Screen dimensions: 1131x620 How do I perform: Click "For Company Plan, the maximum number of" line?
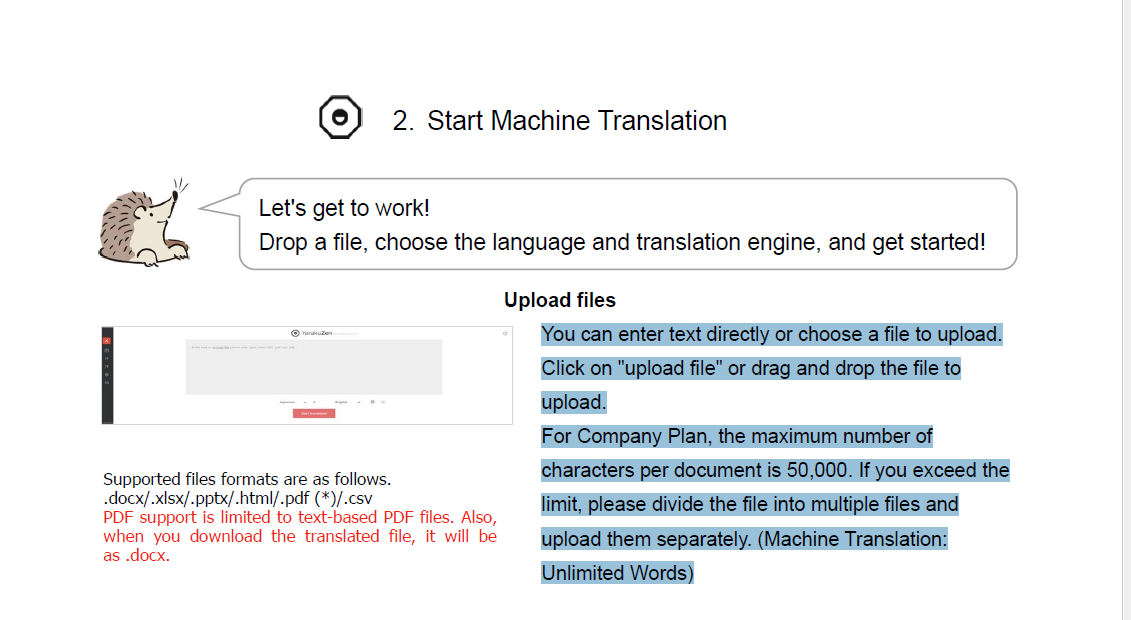click(736, 436)
